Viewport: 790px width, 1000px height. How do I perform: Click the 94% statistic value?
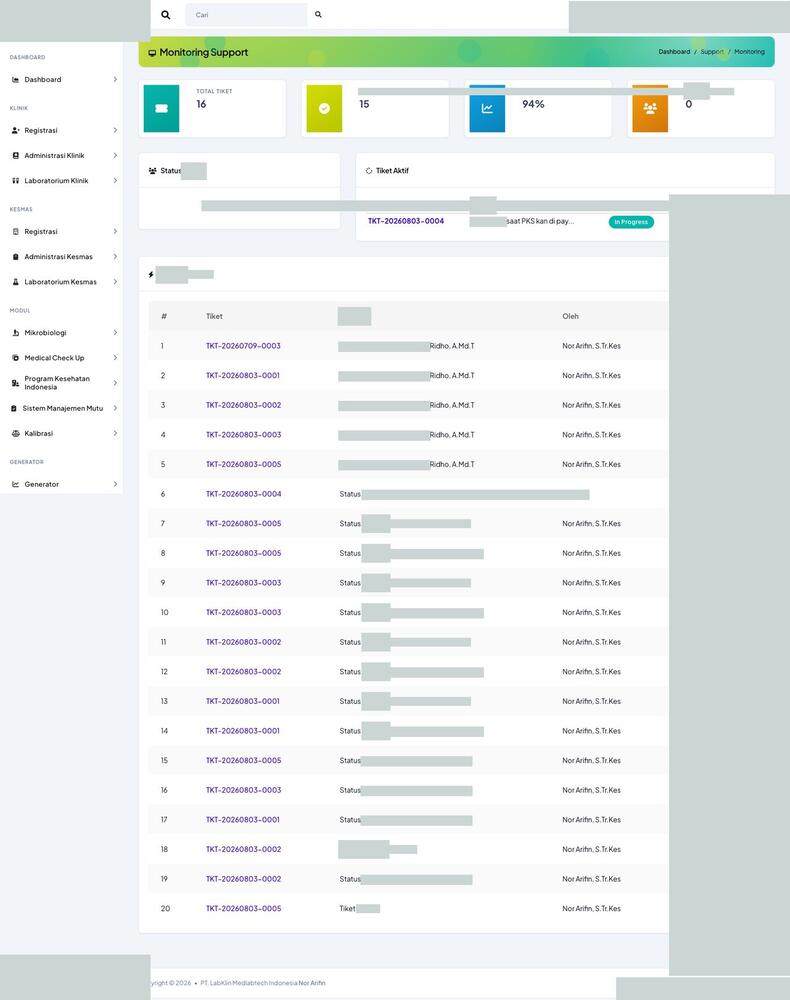point(533,104)
